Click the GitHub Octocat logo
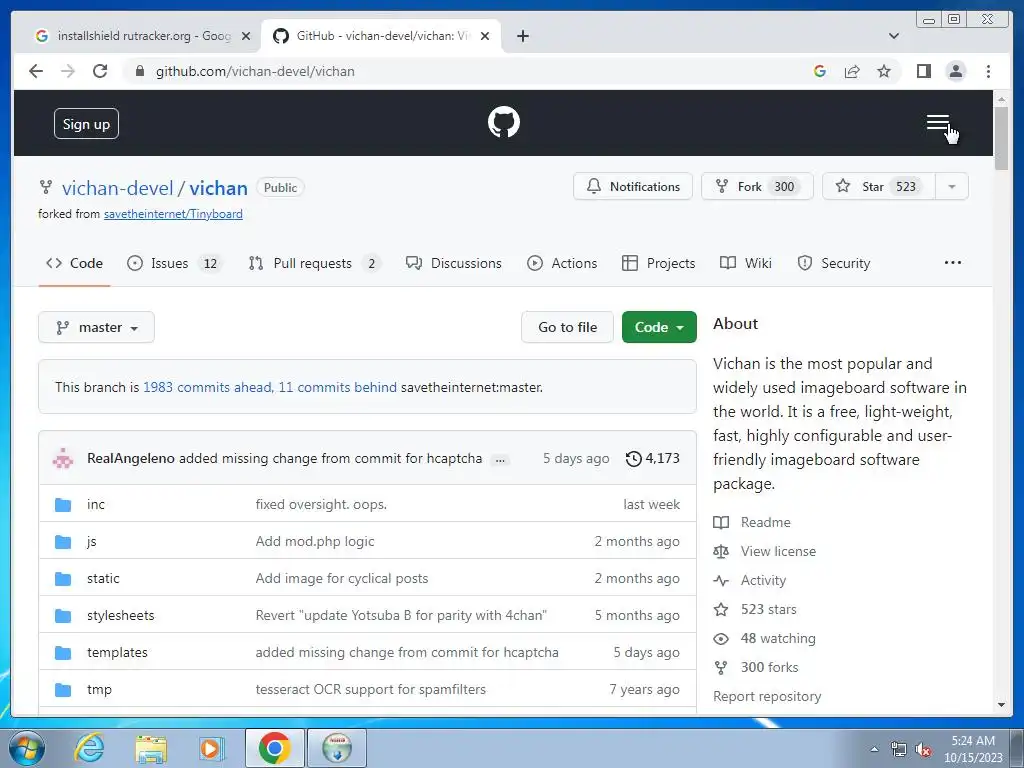Viewport: 1024px width, 768px height. coord(504,122)
